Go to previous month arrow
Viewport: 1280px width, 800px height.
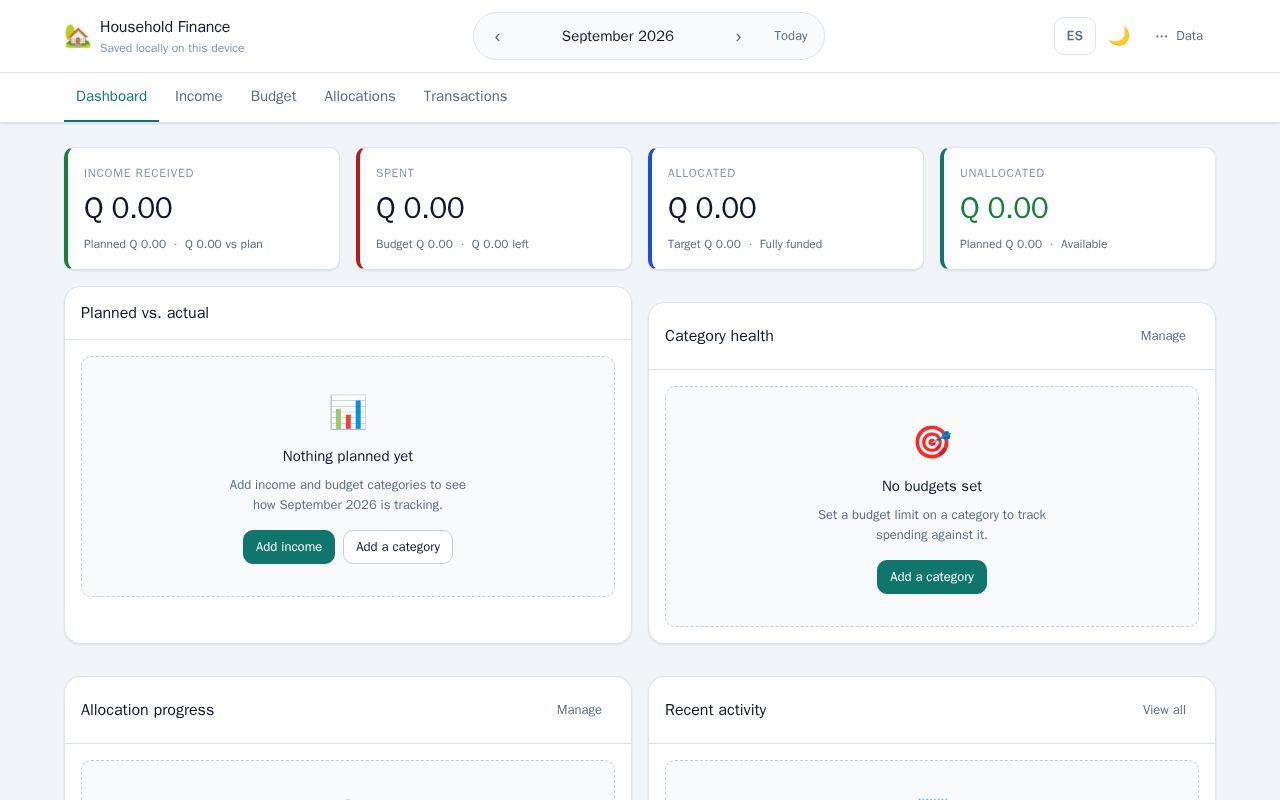pos(497,36)
